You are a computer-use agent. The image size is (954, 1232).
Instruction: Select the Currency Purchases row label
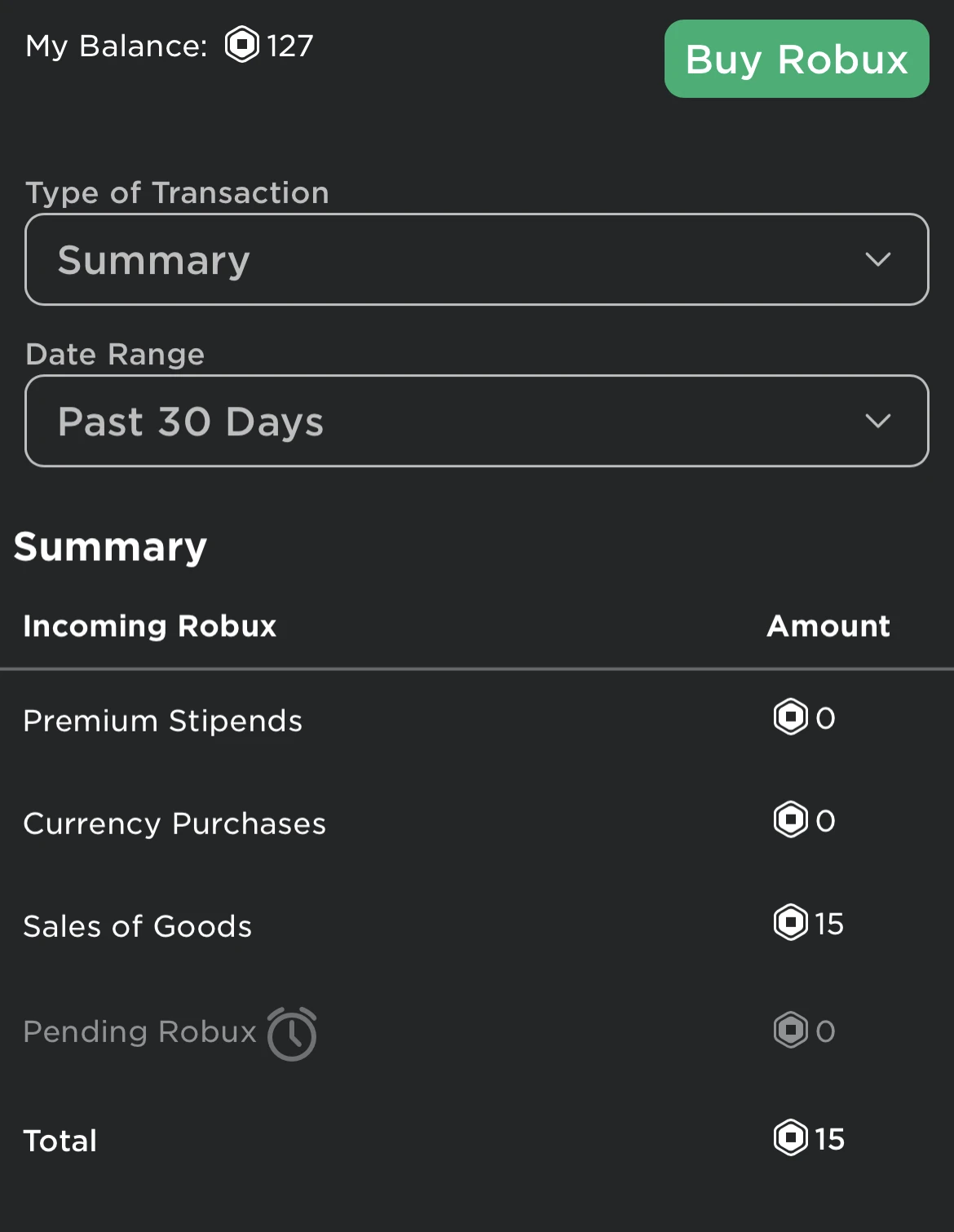point(174,824)
